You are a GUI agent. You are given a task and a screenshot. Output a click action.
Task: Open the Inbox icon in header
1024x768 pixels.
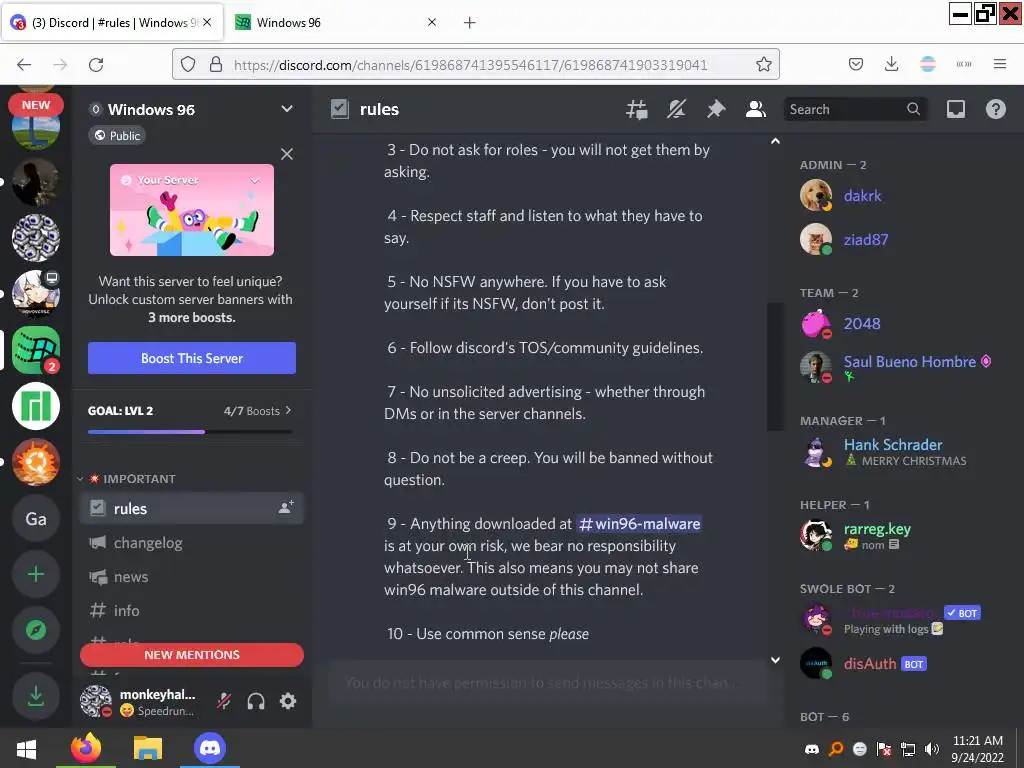pos(956,109)
